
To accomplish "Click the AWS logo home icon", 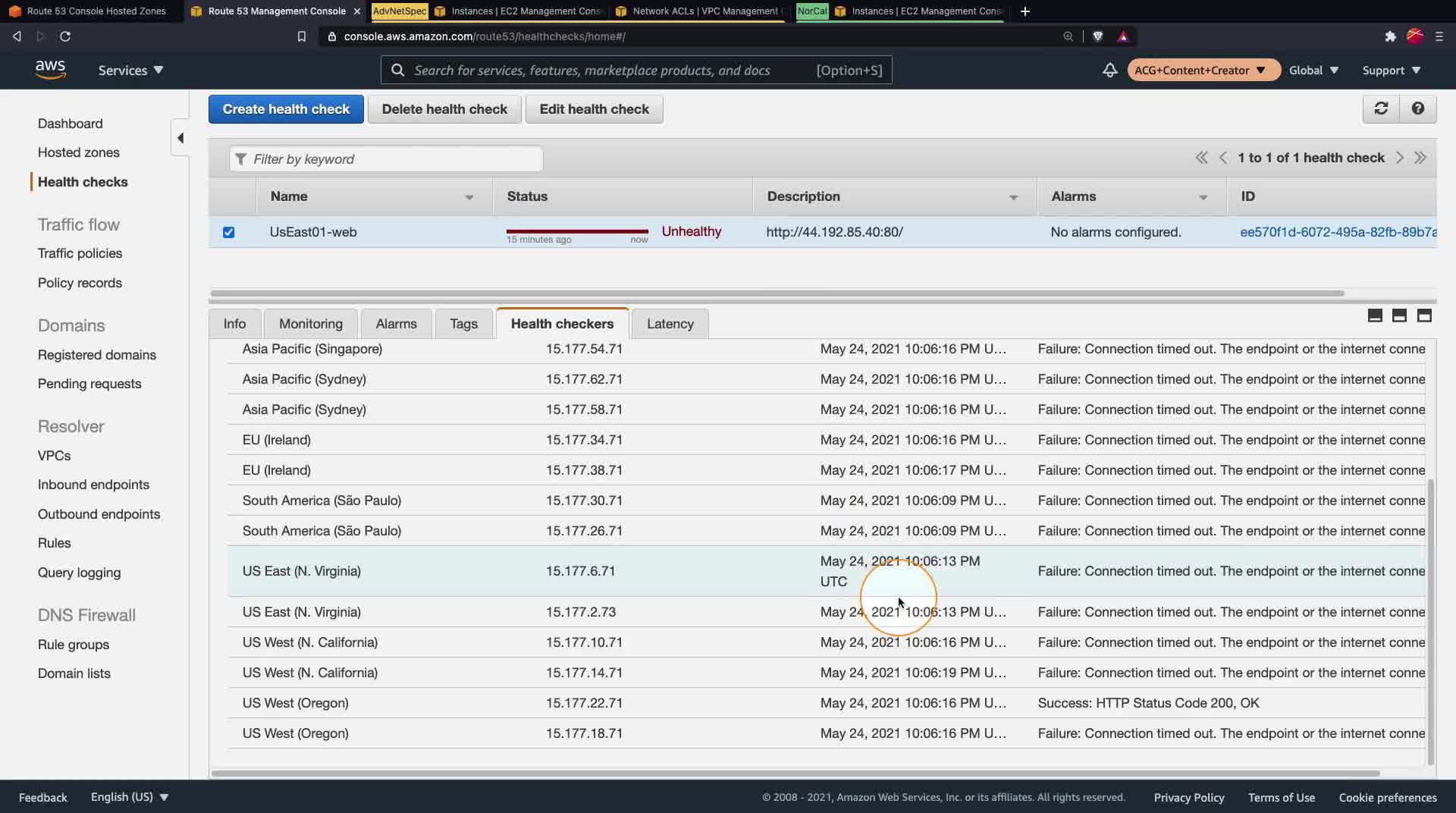I will tap(50, 70).
